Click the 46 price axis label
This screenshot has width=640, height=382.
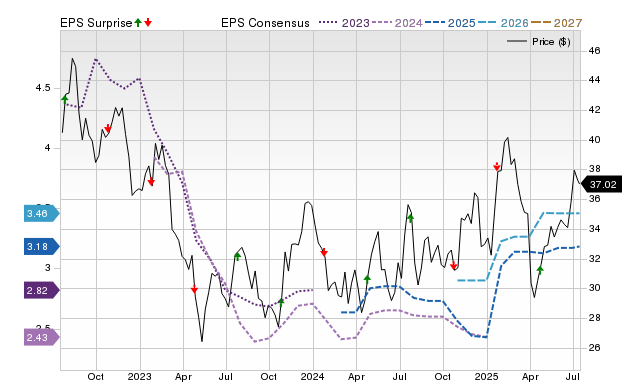594,51
